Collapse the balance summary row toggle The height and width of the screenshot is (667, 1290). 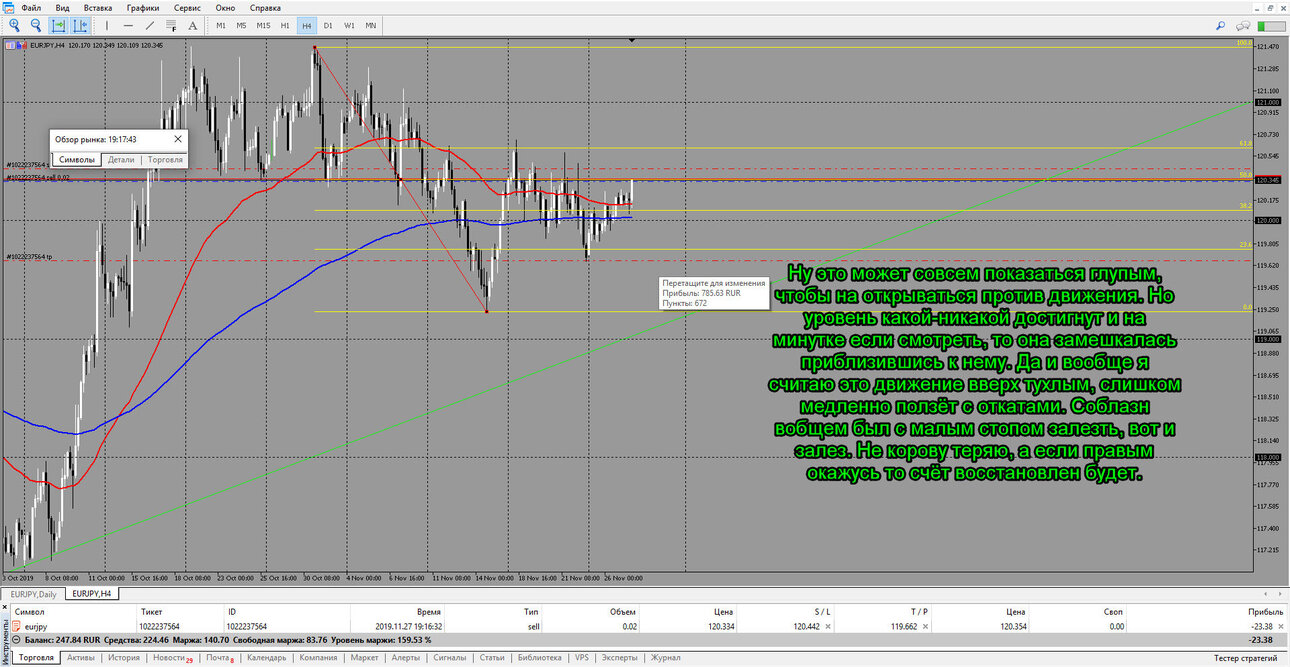[x=16, y=640]
